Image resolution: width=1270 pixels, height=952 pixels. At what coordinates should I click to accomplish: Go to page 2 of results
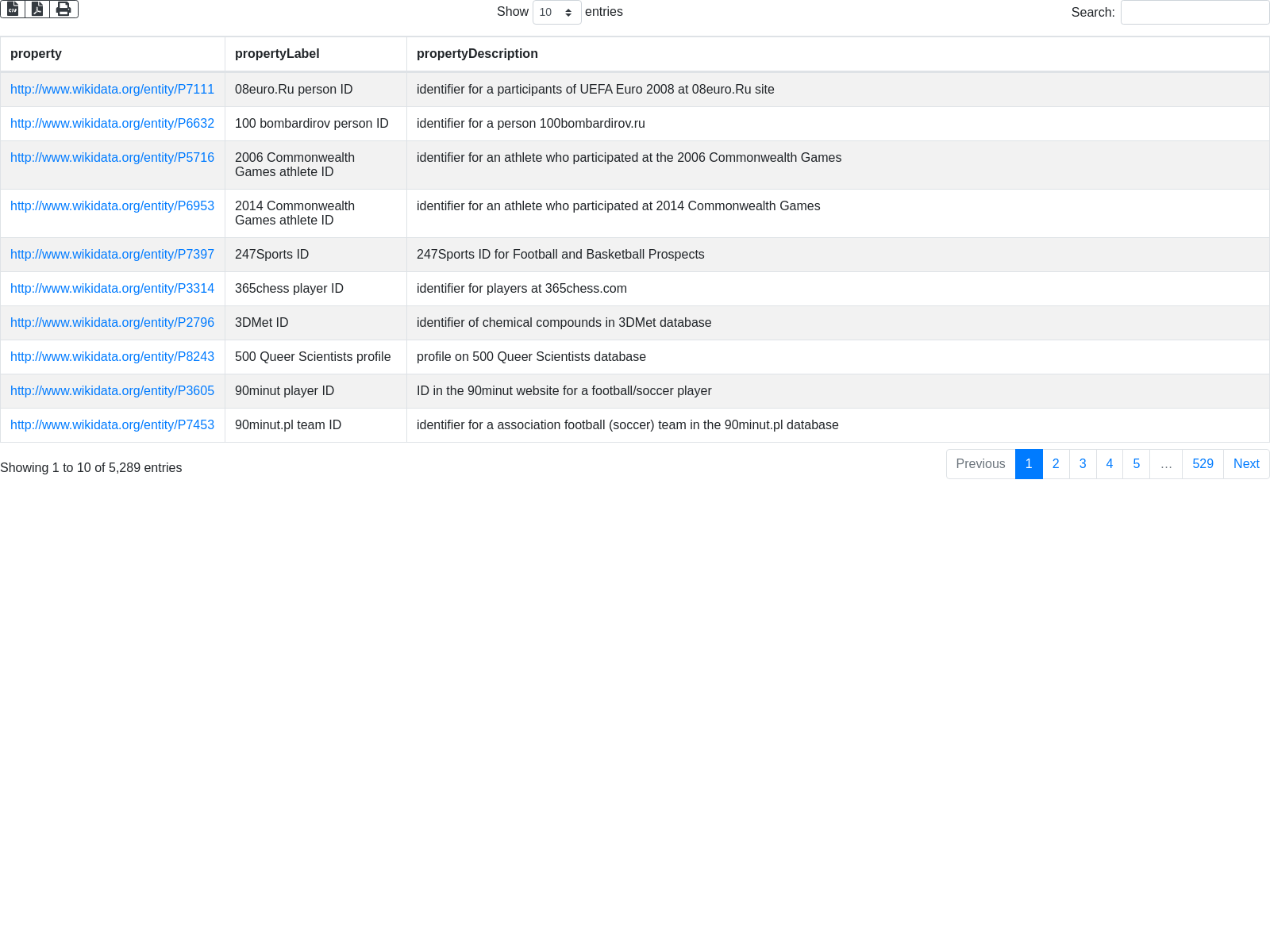(x=1056, y=464)
